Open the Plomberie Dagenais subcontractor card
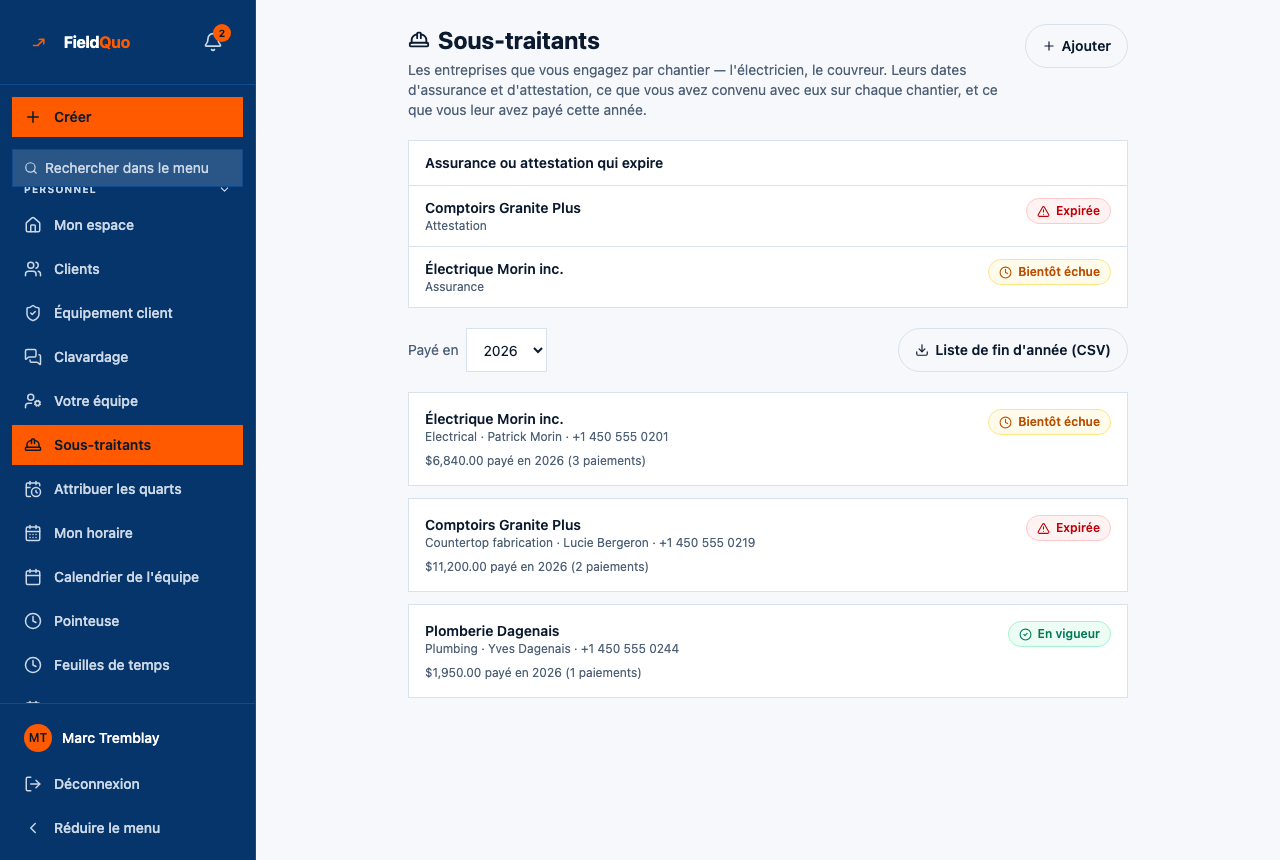Viewport: 1280px width, 860px height. [768, 651]
